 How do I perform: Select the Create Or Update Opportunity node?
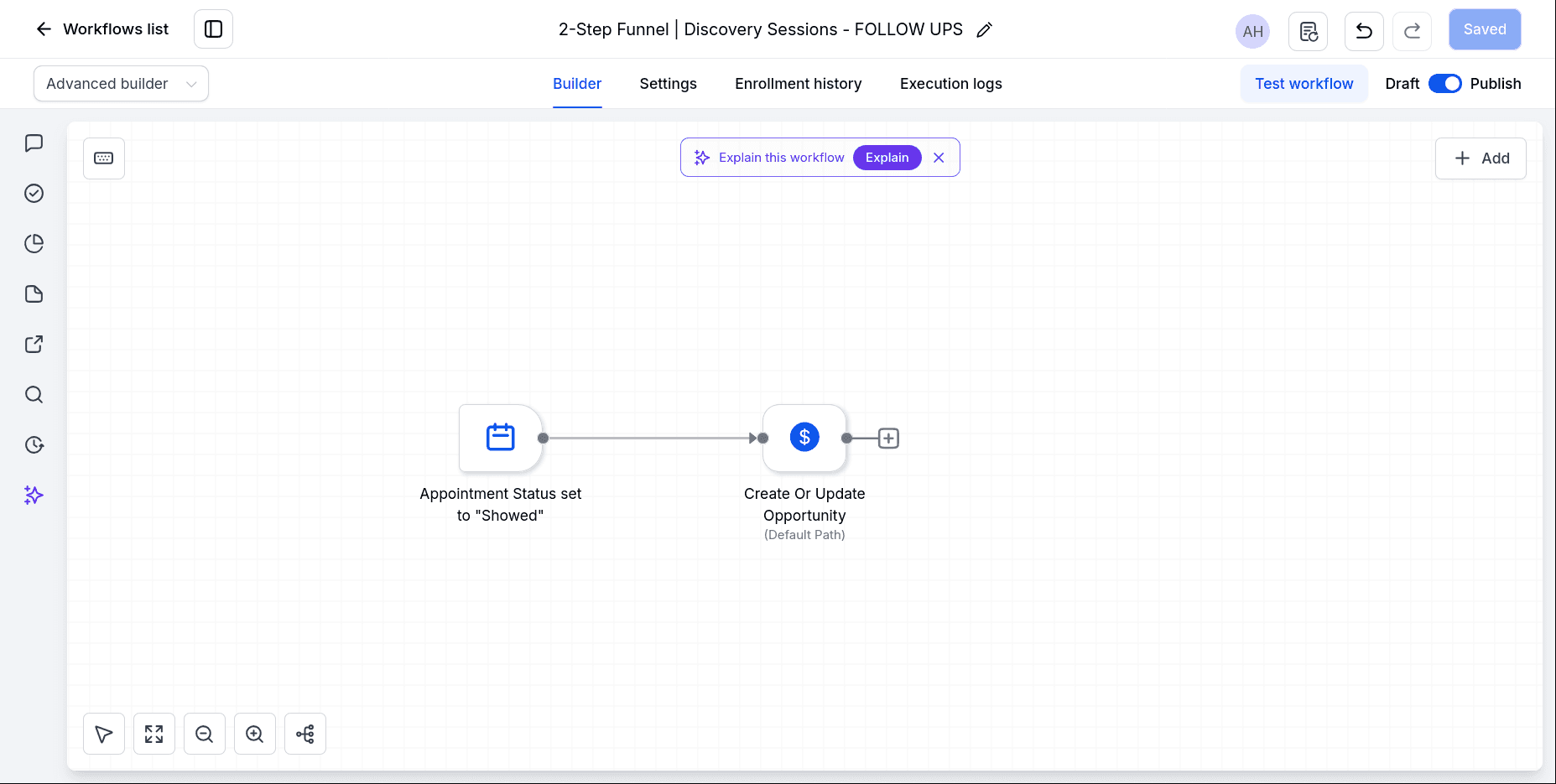(804, 438)
